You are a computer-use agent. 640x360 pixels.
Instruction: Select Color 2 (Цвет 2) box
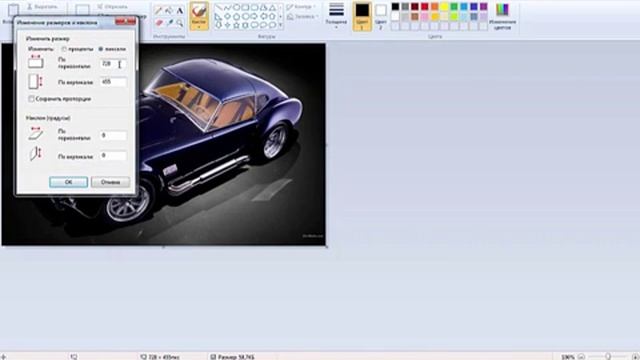click(x=381, y=16)
